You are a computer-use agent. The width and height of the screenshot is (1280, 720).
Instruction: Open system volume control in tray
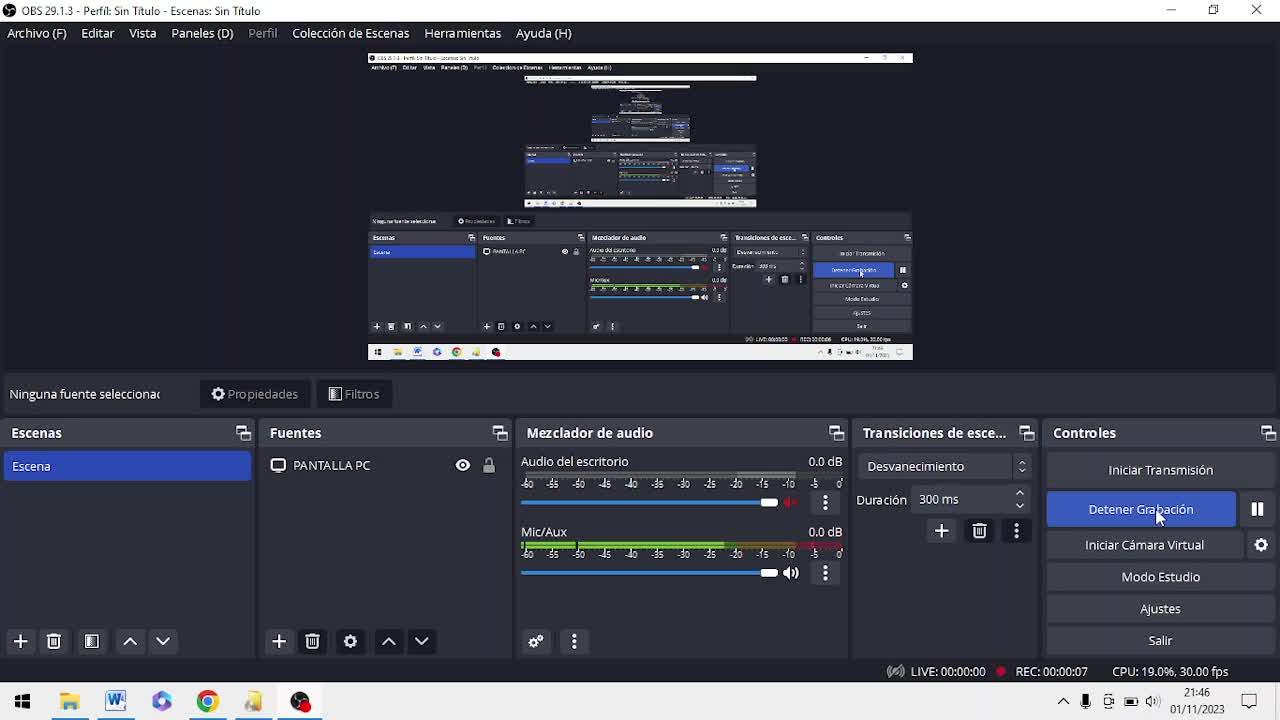(1153, 701)
